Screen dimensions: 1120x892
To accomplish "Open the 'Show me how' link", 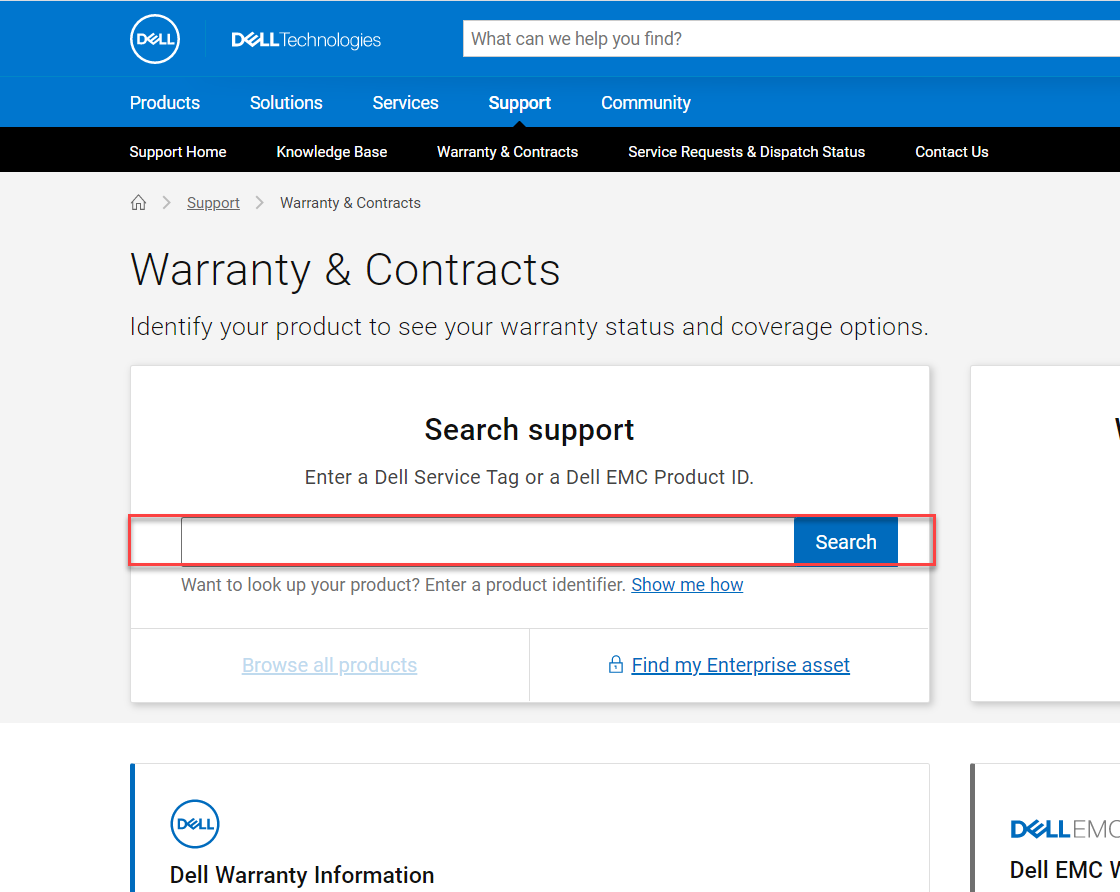I will tap(687, 585).
